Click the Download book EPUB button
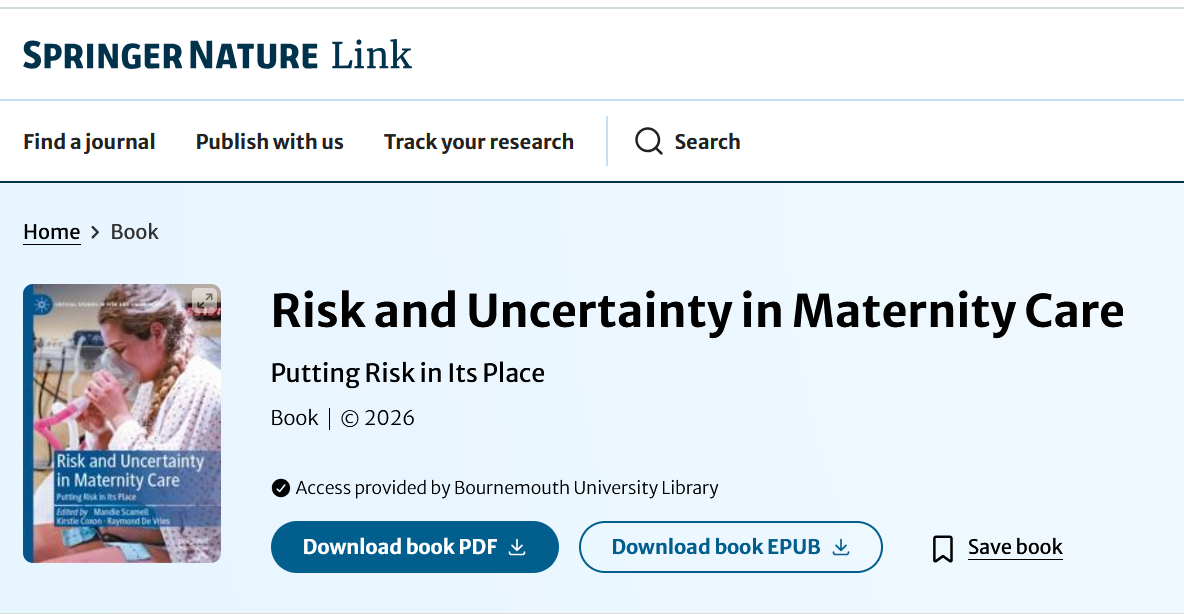Screen dimensions: 1184x614 coord(730,547)
